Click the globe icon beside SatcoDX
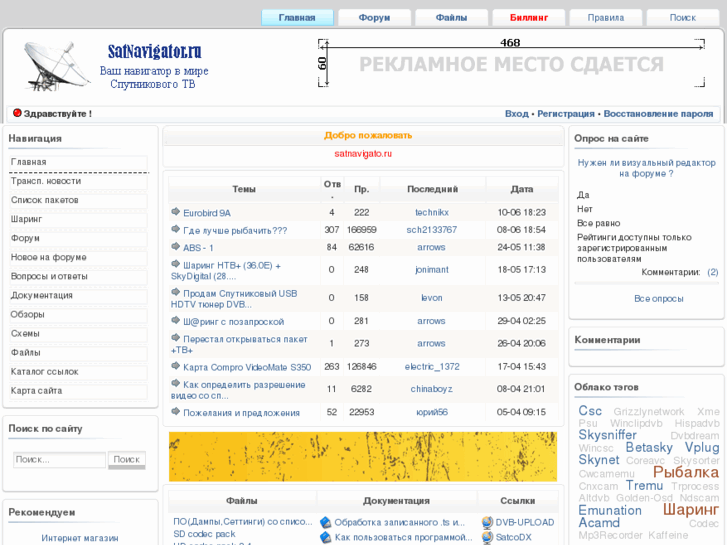The width and height of the screenshot is (727, 545). pyautogui.click(x=487, y=538)
